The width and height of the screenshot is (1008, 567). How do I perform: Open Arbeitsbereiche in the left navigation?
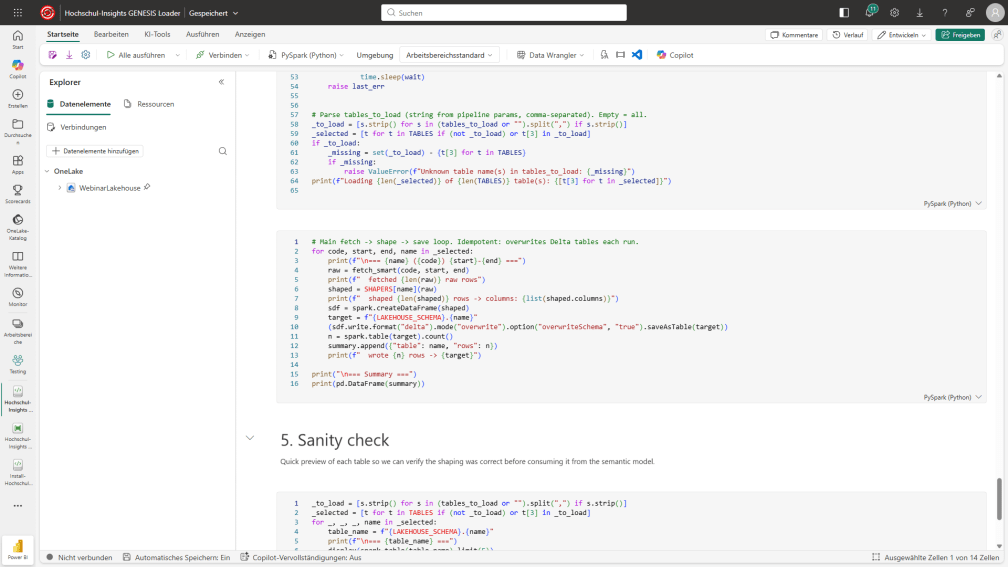[17, 331]
